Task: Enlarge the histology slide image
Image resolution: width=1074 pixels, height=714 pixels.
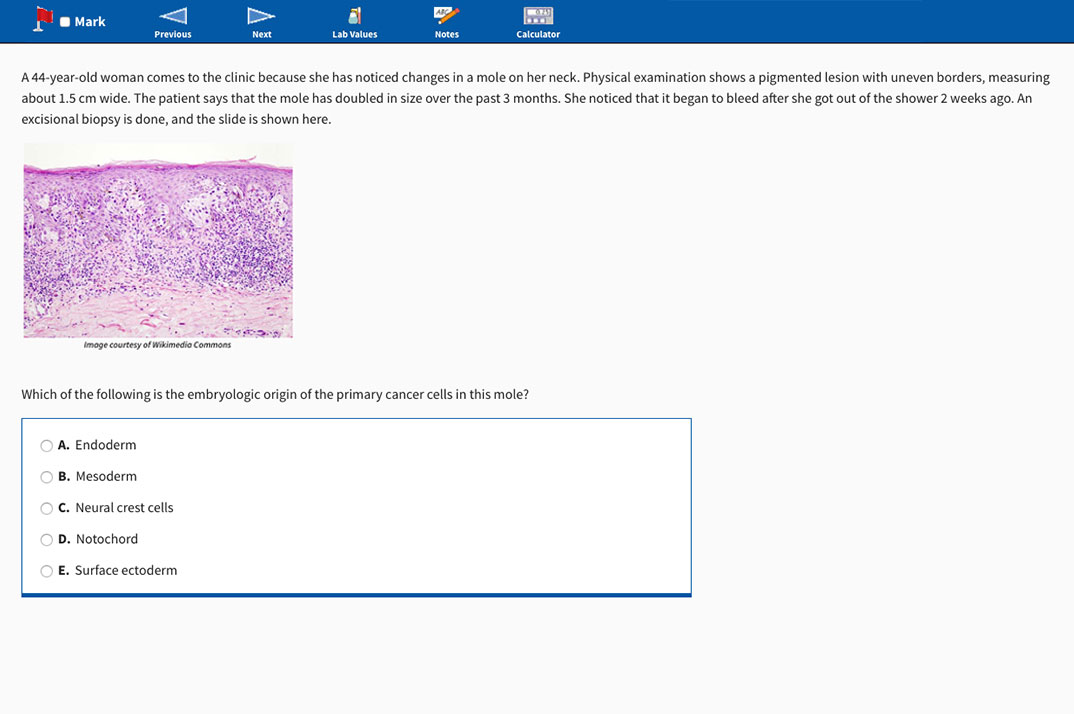Action: 158,241
